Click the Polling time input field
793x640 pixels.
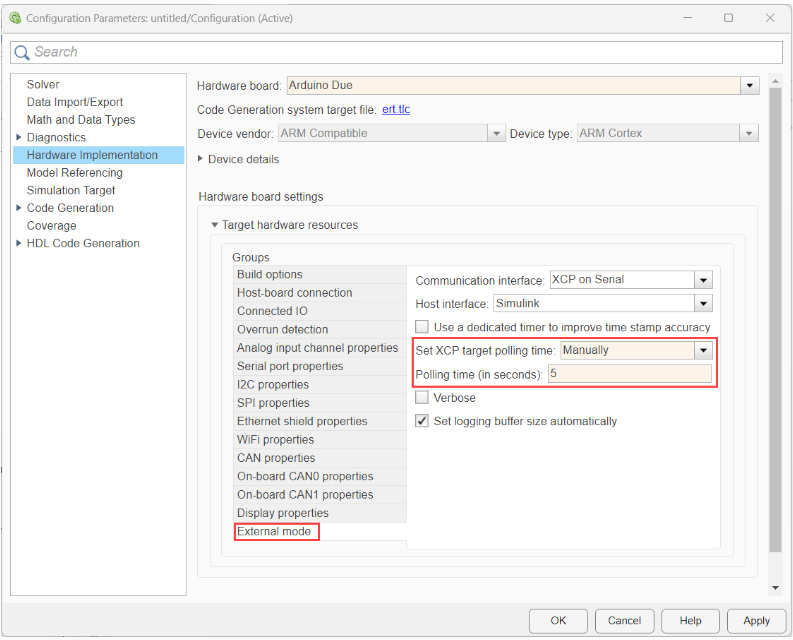click(x=628, y=374)
